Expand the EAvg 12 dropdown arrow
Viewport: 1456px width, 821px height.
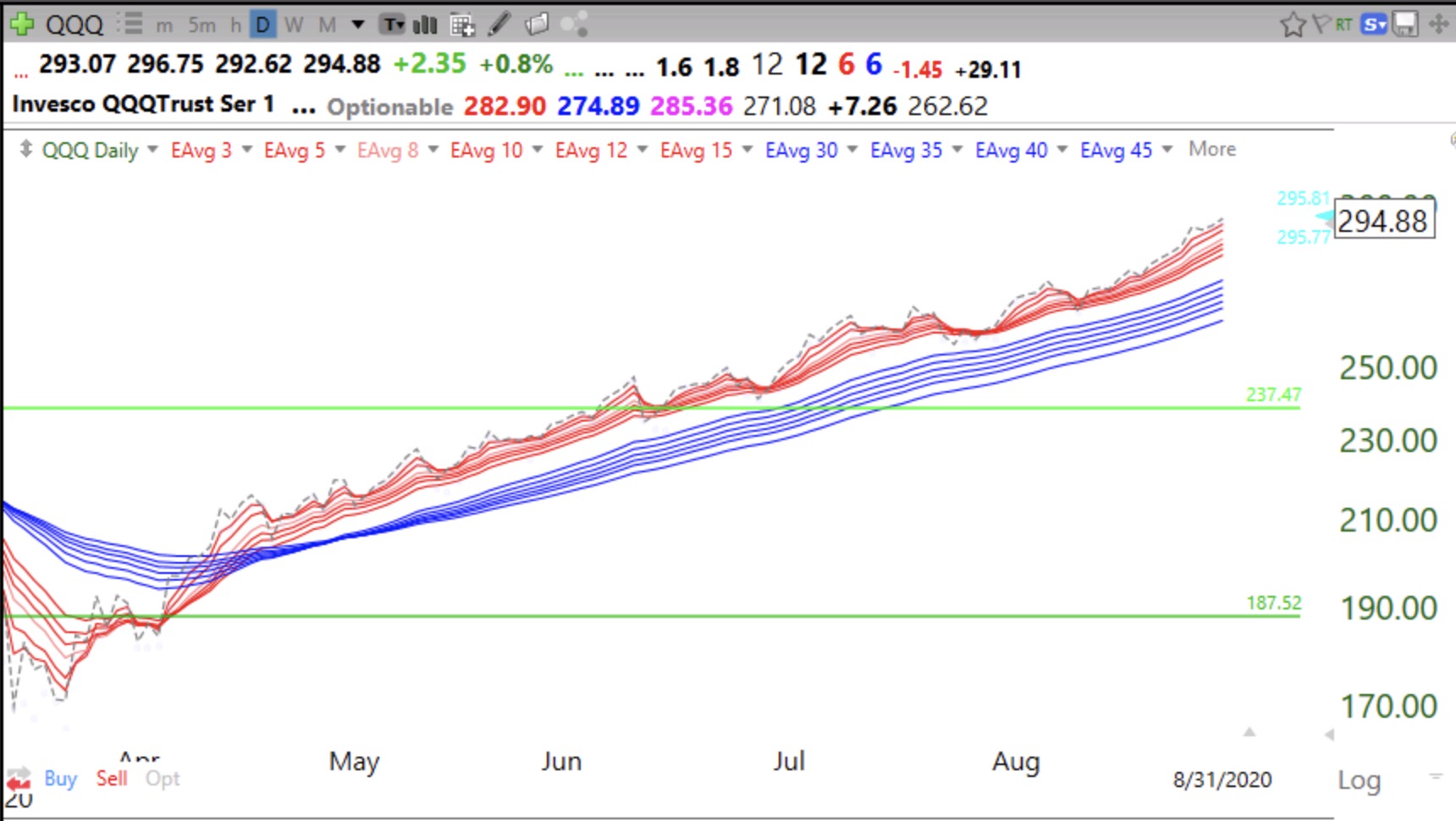point(642,150)
